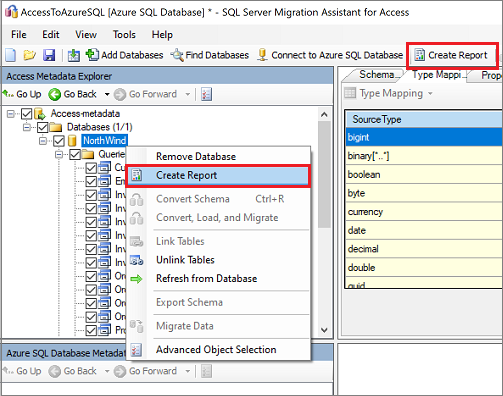Open the File menu
The width and height of the screenshot is (503, 396).
click(x=19, y=35)
